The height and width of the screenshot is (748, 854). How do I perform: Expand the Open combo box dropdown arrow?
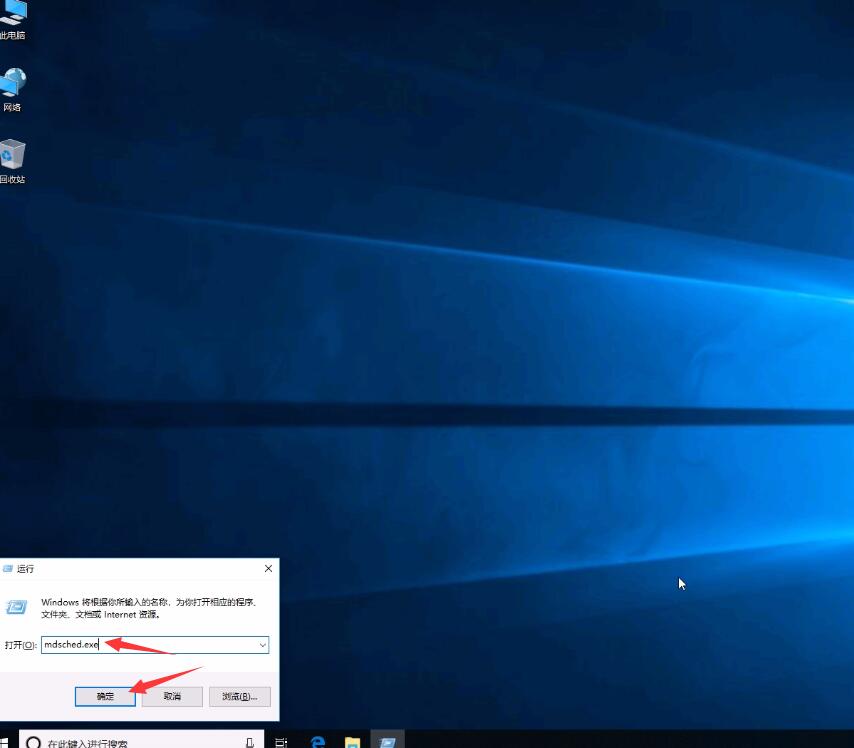(x=263, y=645)
